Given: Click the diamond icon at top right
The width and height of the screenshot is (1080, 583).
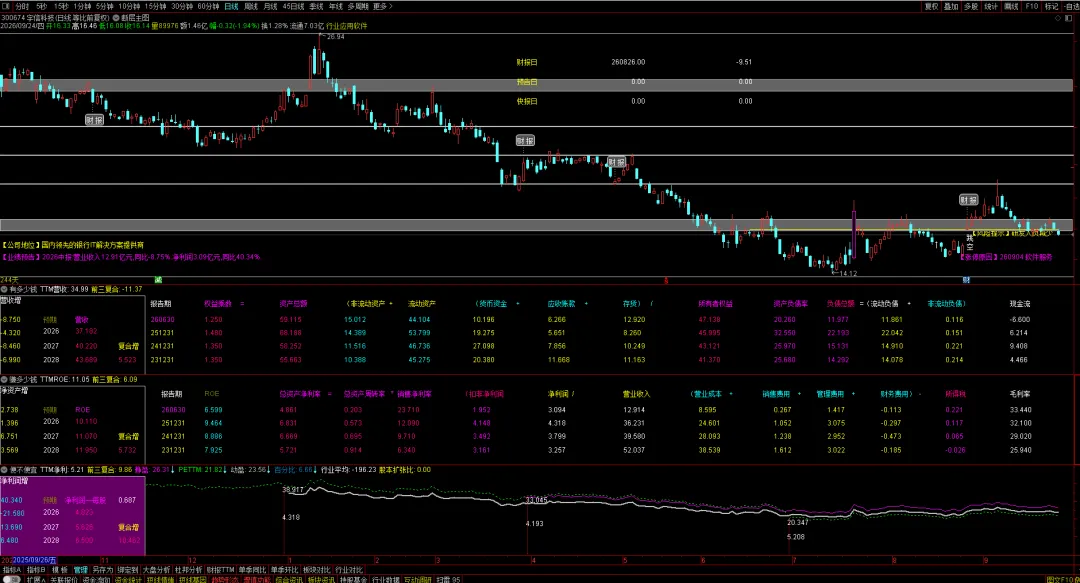Looking at the screenshot, I should pyautogui.click(x=1059, y=18).
